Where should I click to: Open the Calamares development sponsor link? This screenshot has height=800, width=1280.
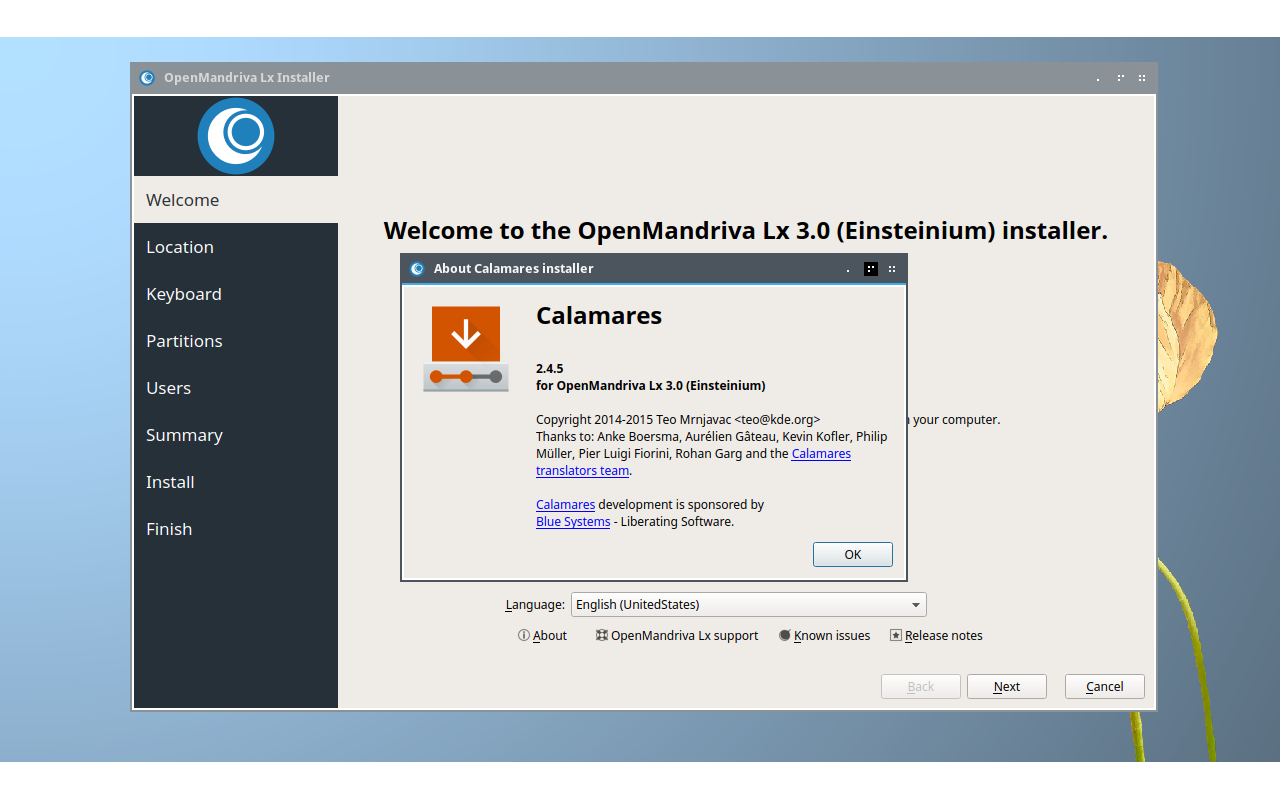pos(565,504)
